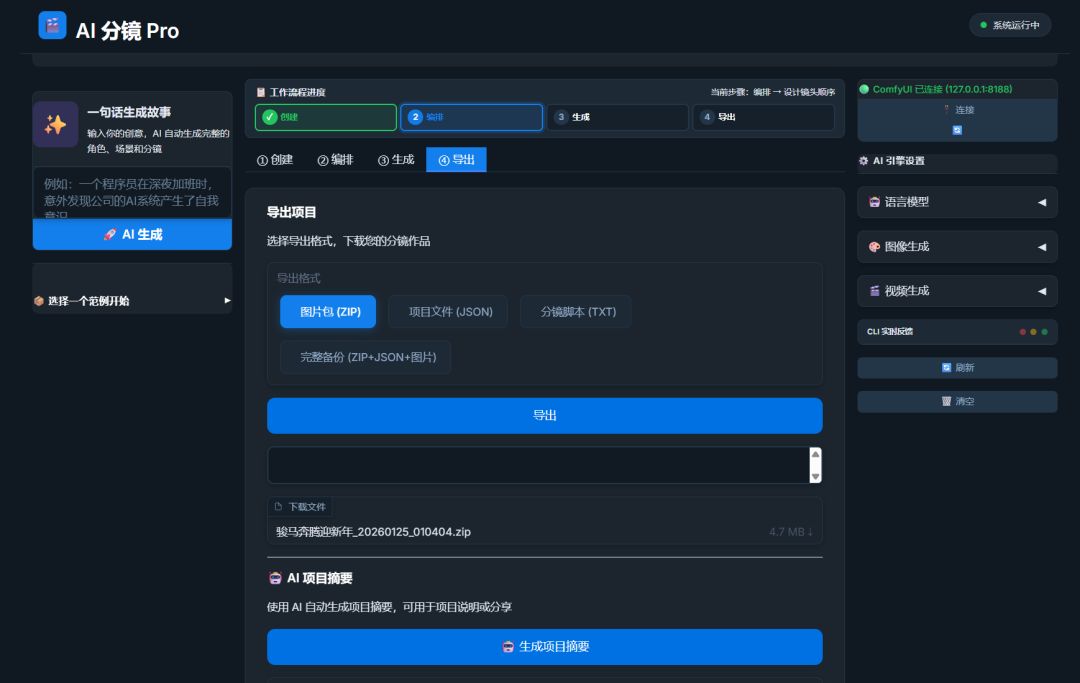
Task: Select the 图片包 (ZIP) export format
Action: pos(327,311)
